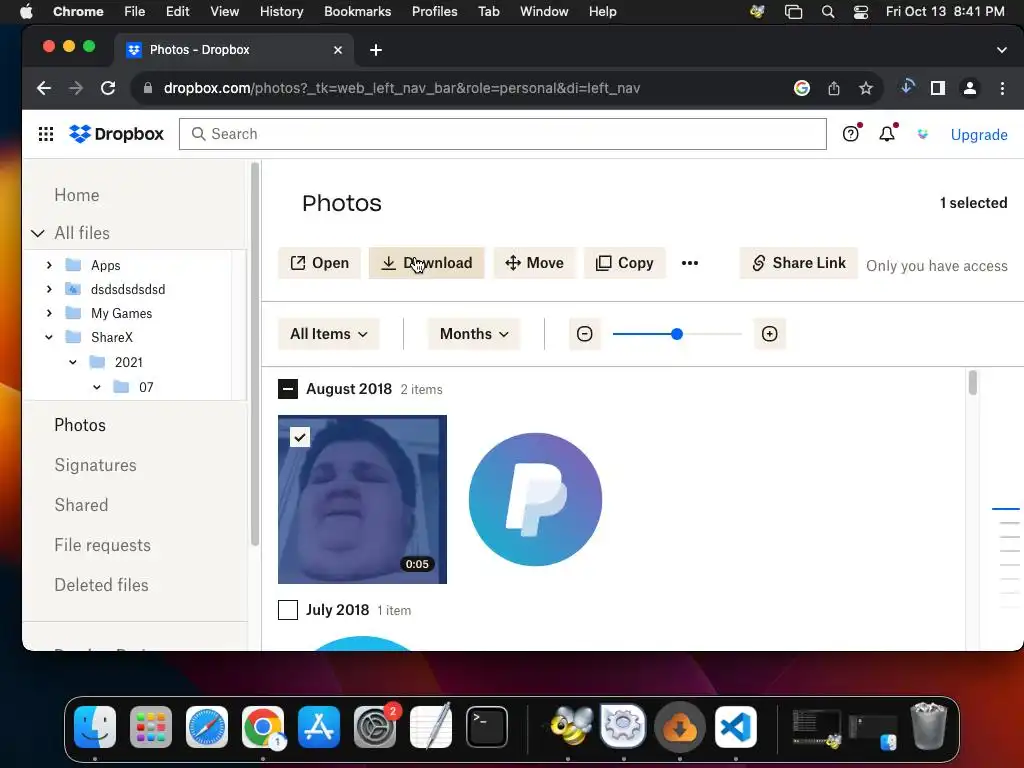
Task: Open Signatures in the sidebar
Action: (x=95, y=465)
